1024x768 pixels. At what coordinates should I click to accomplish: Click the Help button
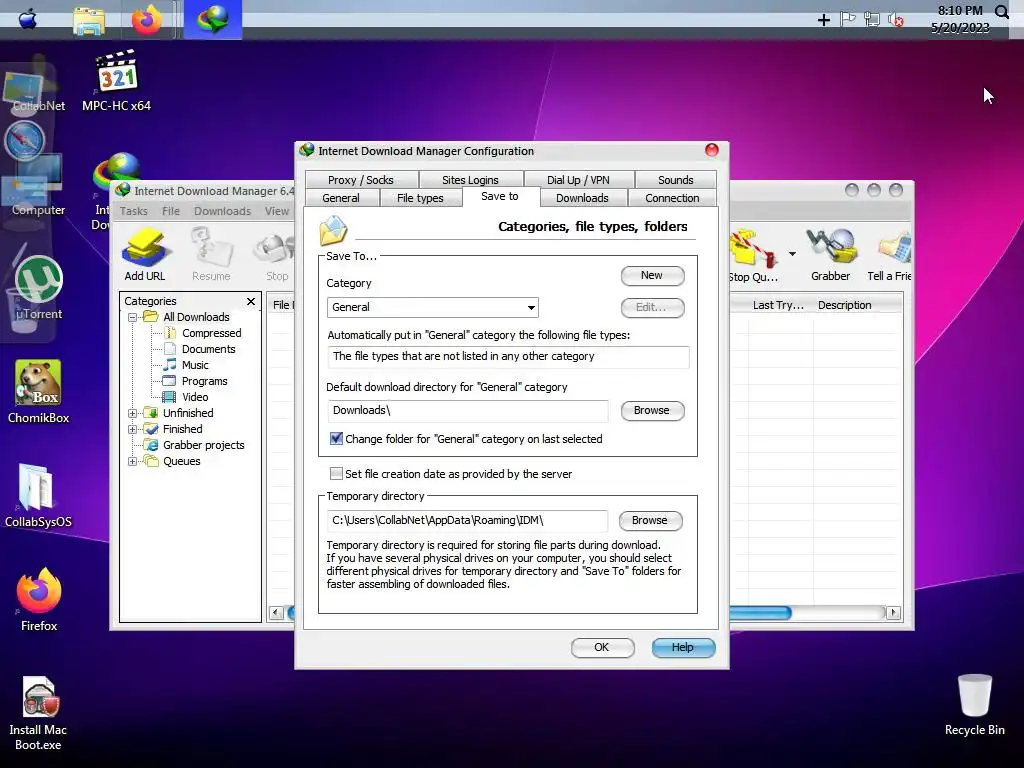pos(683,647)
